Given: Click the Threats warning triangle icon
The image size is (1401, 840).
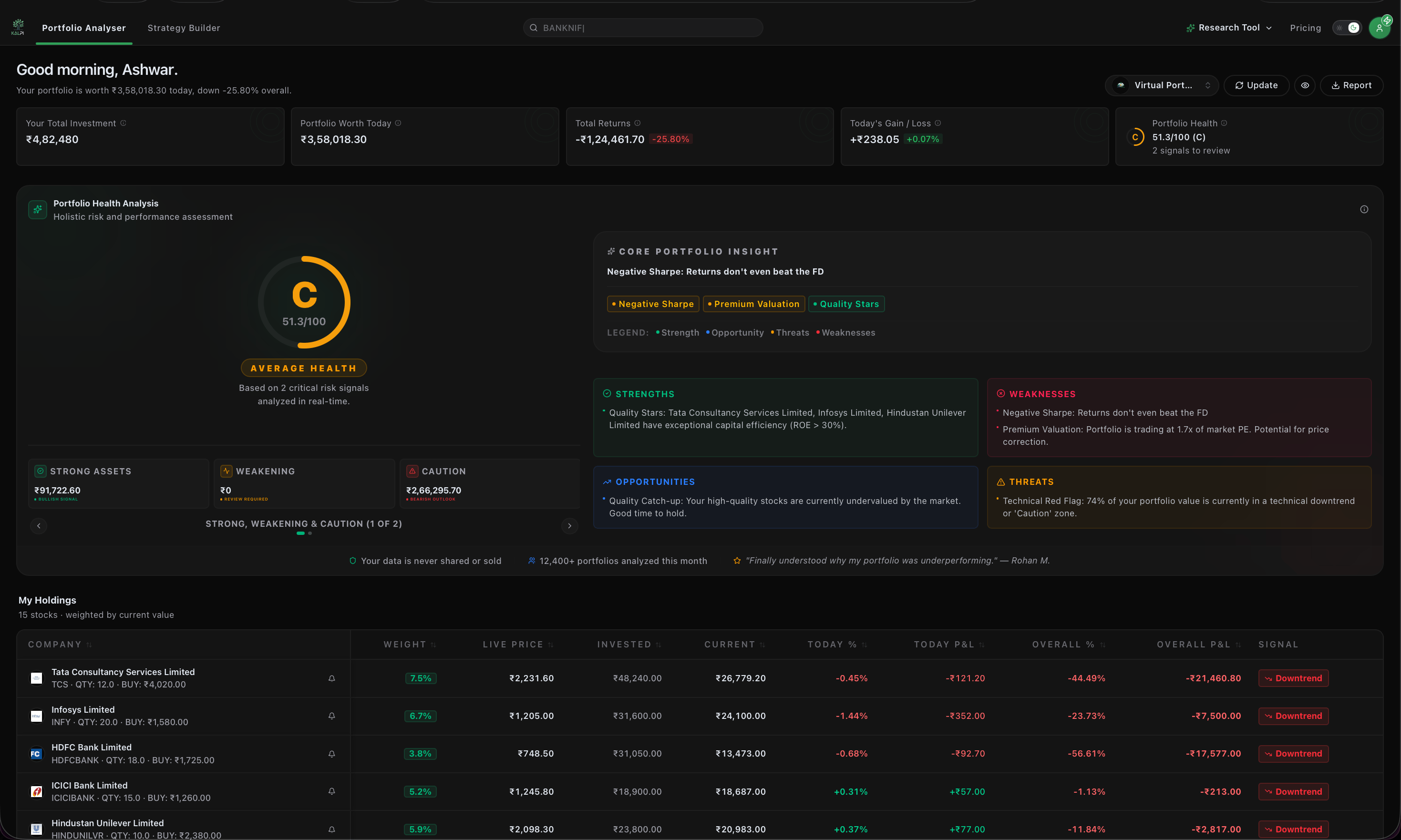Looking at the screenshot, I should pos(1001,481).
